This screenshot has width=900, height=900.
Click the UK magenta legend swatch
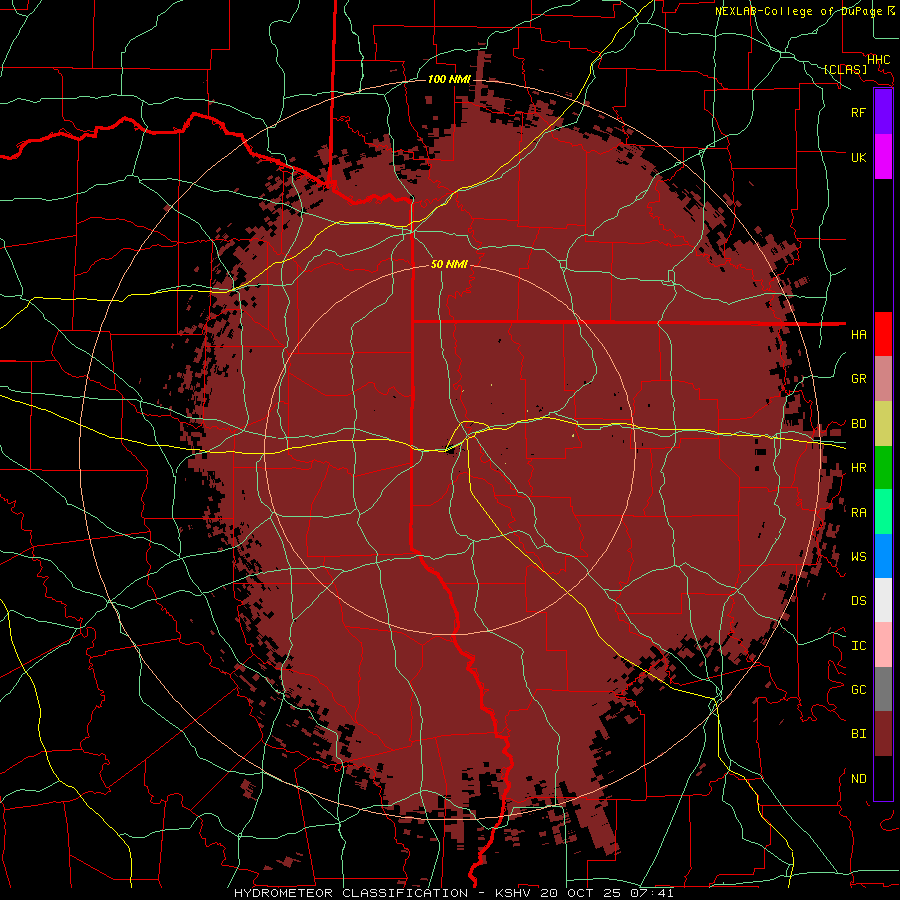883,157
